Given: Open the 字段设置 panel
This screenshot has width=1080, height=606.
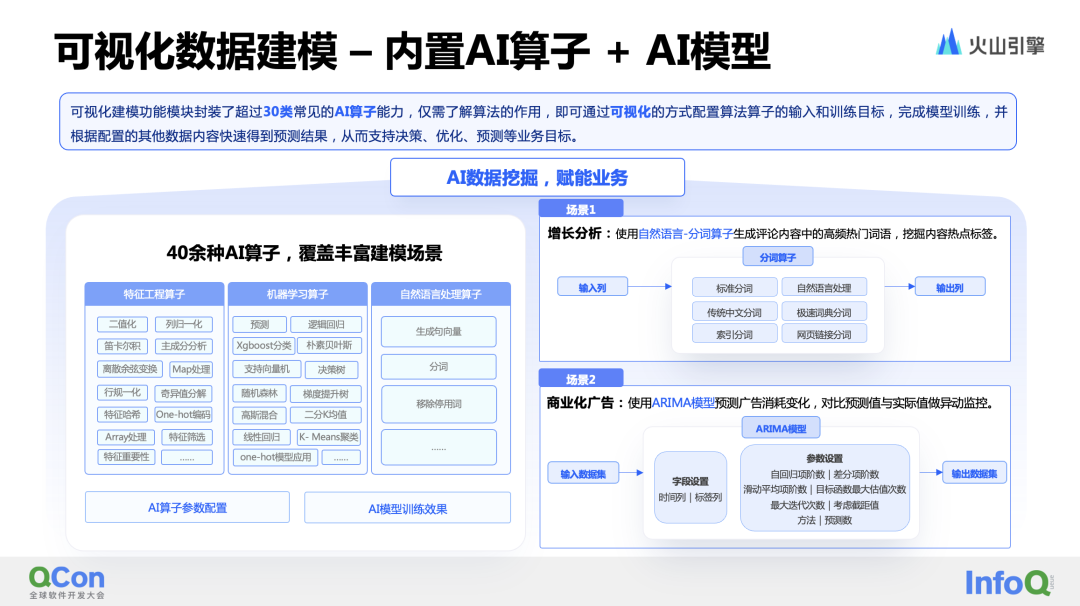Looking at the screenshot, I should (690, 488).
